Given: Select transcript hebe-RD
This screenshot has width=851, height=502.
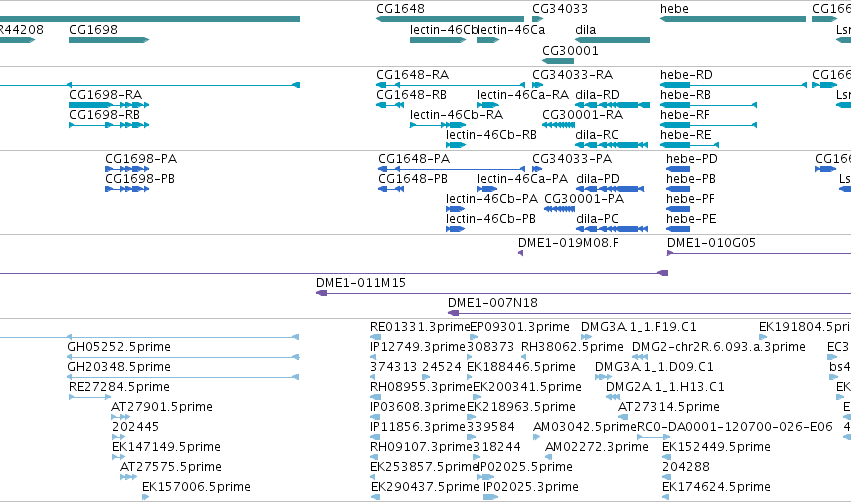Looking at the screenshot, I should coord(686,74).
